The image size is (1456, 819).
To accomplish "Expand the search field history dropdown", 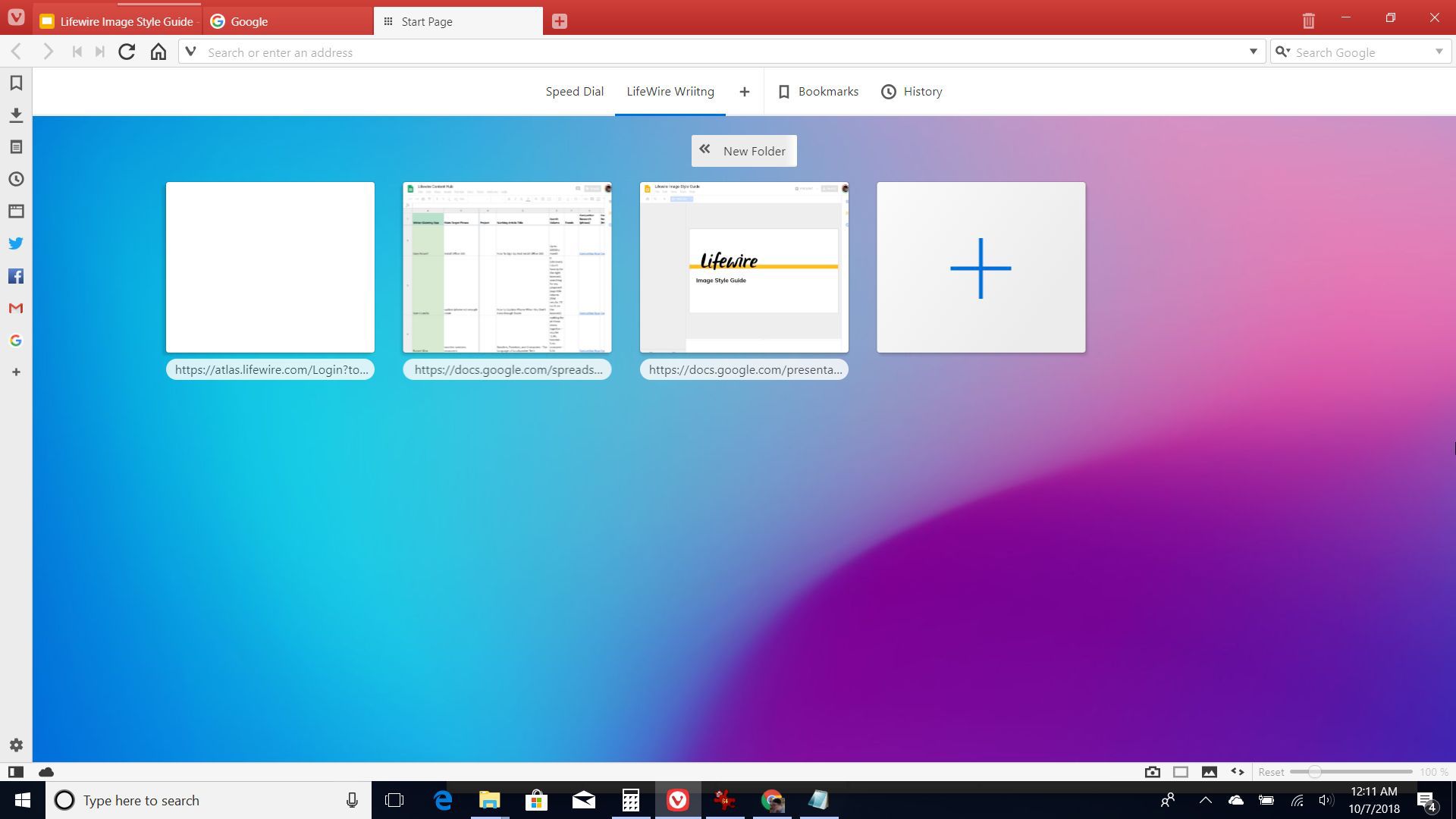I will [1439, 52].
